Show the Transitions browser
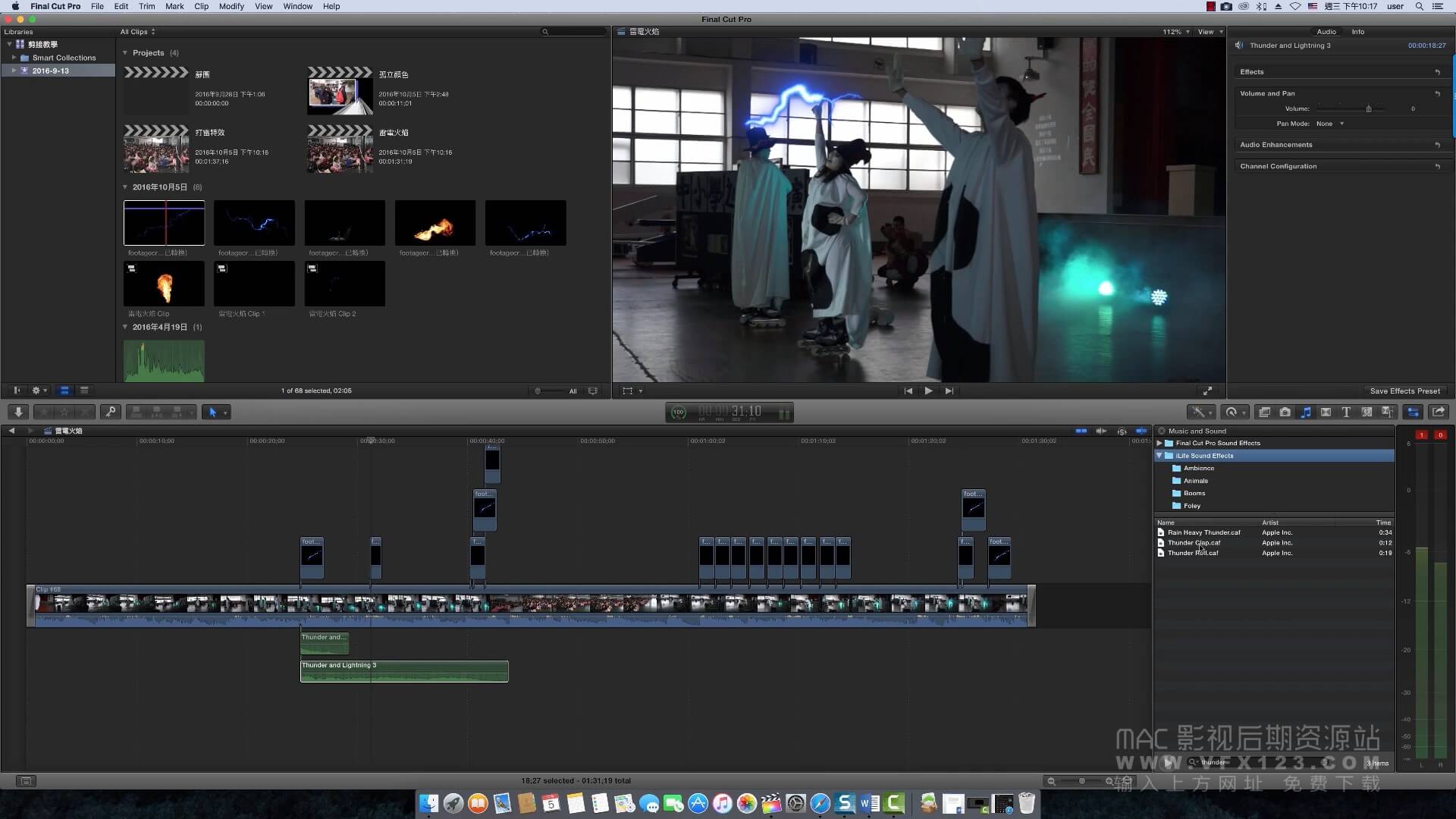 [1326, 412]
